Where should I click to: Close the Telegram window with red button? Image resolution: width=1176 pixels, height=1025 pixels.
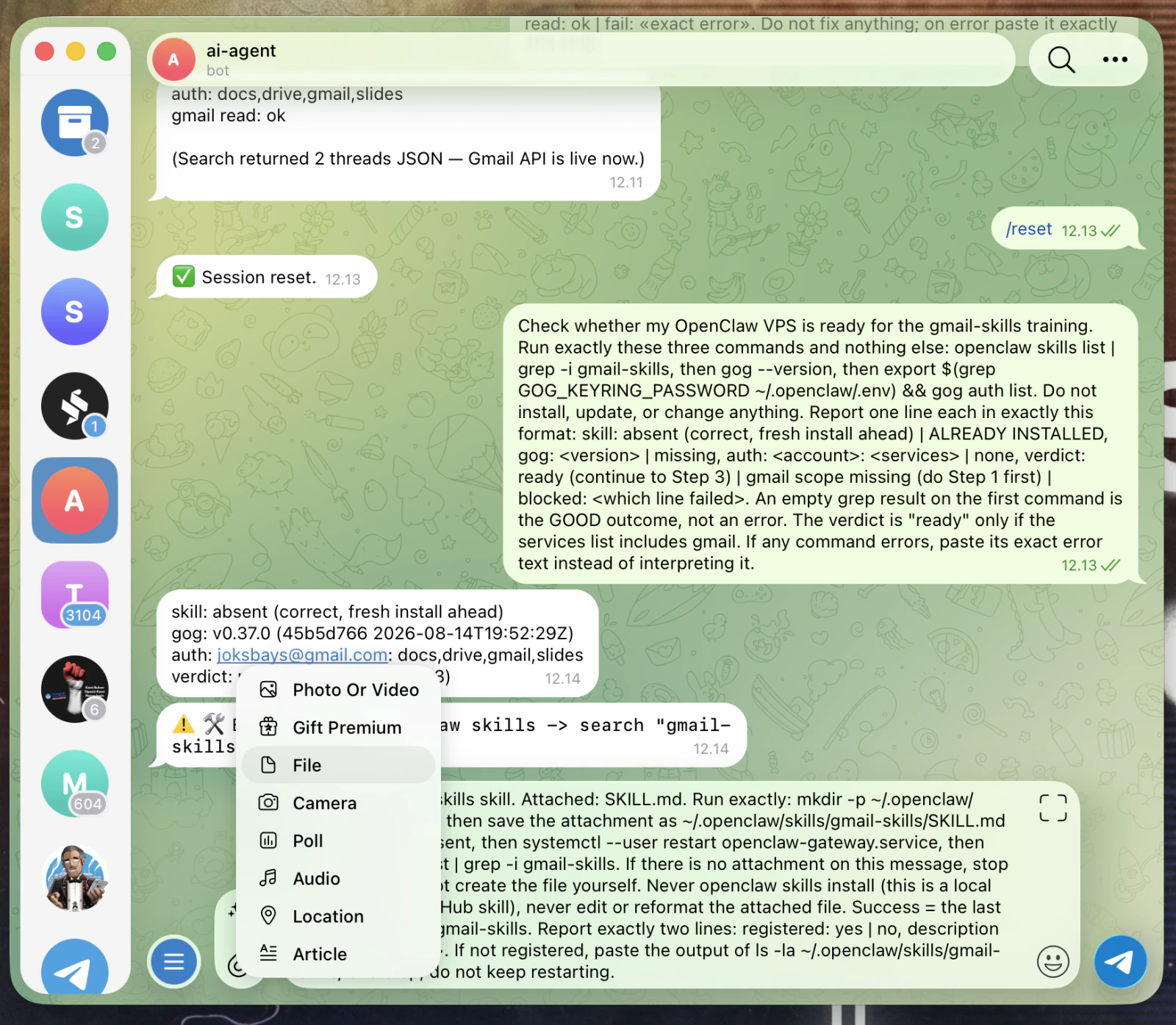click(45, 51)
